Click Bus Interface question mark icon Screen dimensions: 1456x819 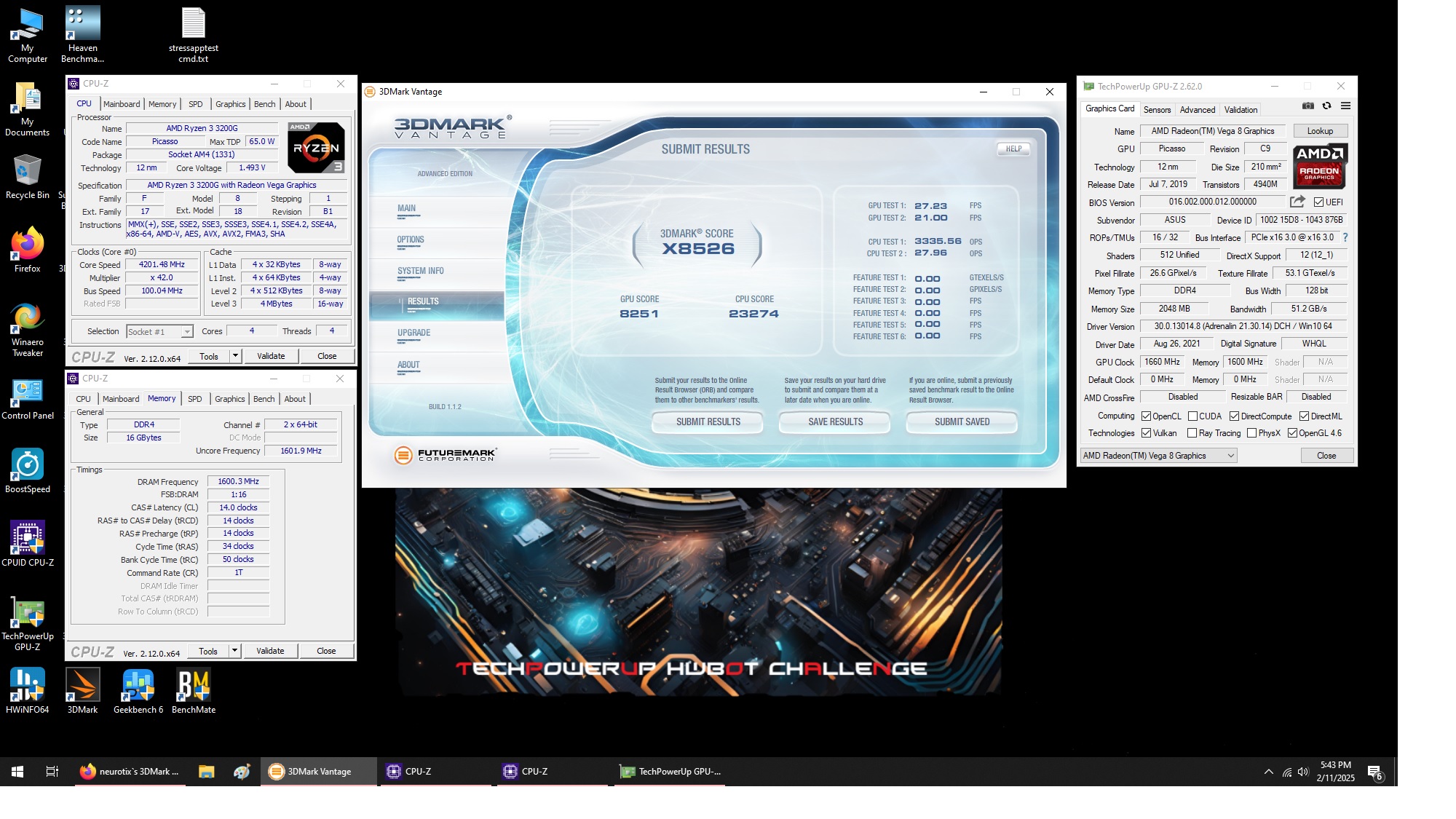(x=1345, y=237)
